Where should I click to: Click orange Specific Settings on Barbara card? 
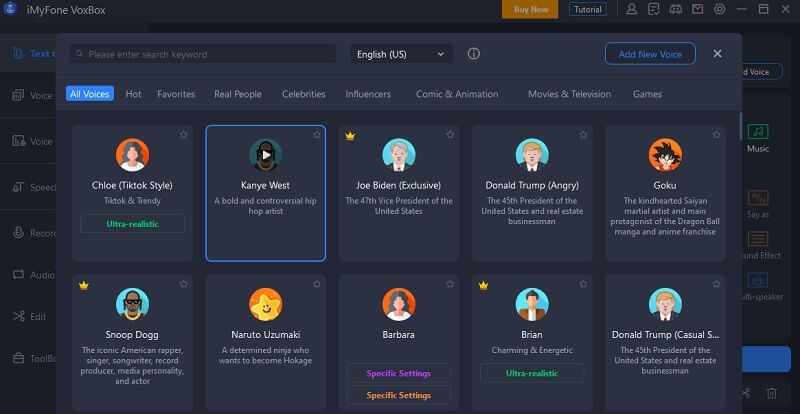tap(398, 395)
